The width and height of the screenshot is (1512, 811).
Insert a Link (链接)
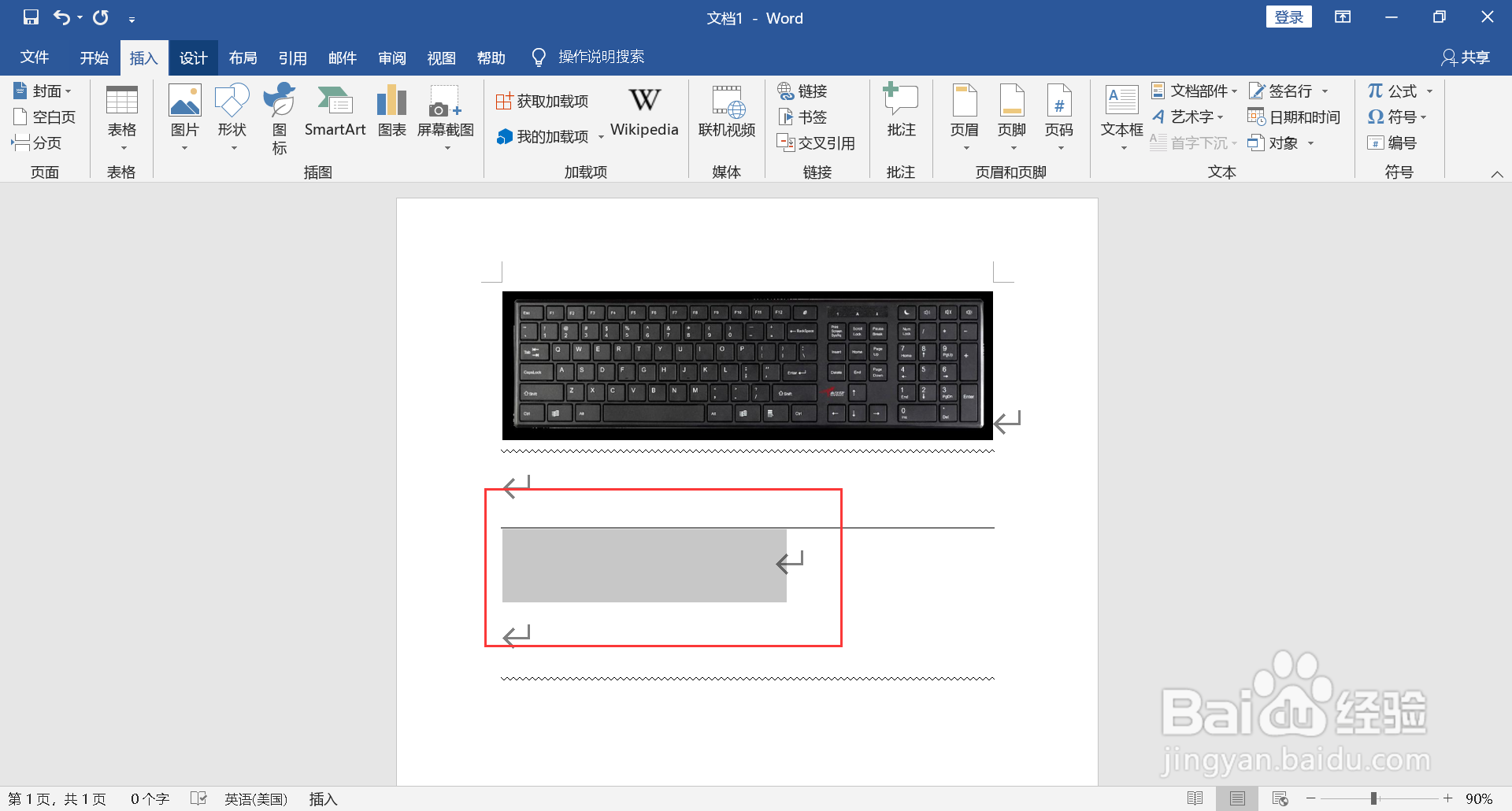click(802, 91)
